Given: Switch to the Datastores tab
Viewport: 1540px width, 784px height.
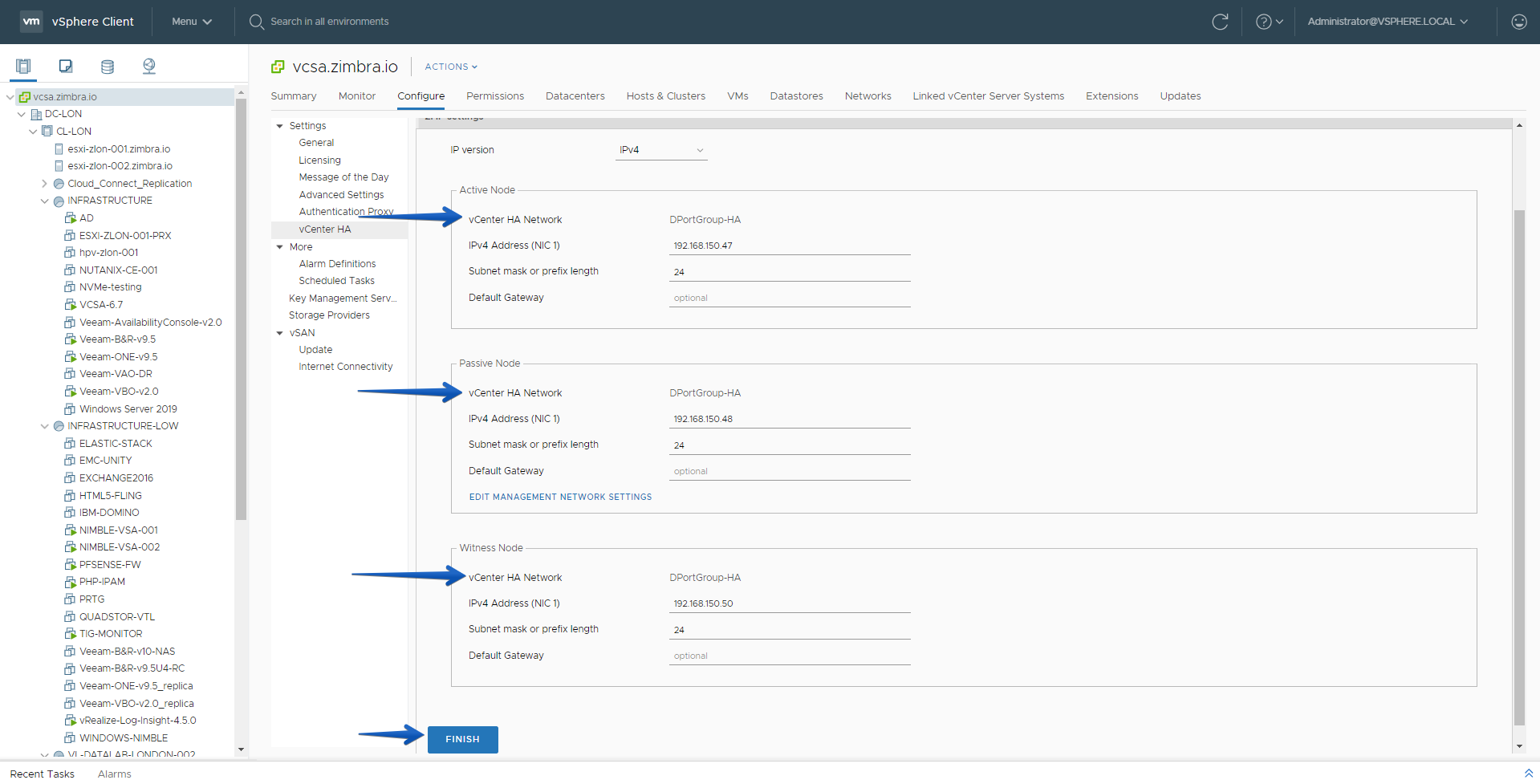Looking at the screenshot, I should (x=796, y=96).
